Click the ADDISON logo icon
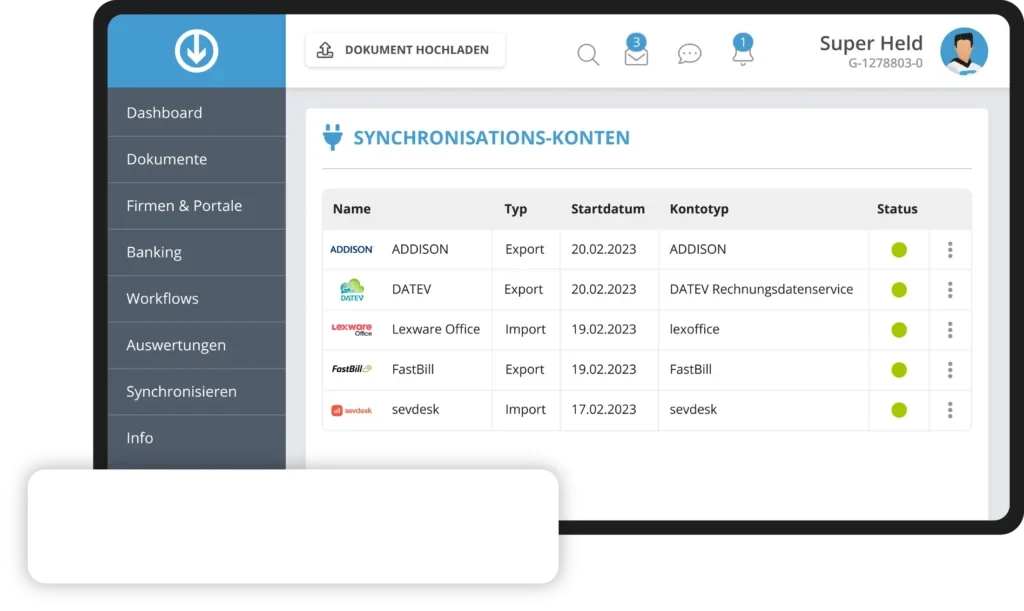 351,249
